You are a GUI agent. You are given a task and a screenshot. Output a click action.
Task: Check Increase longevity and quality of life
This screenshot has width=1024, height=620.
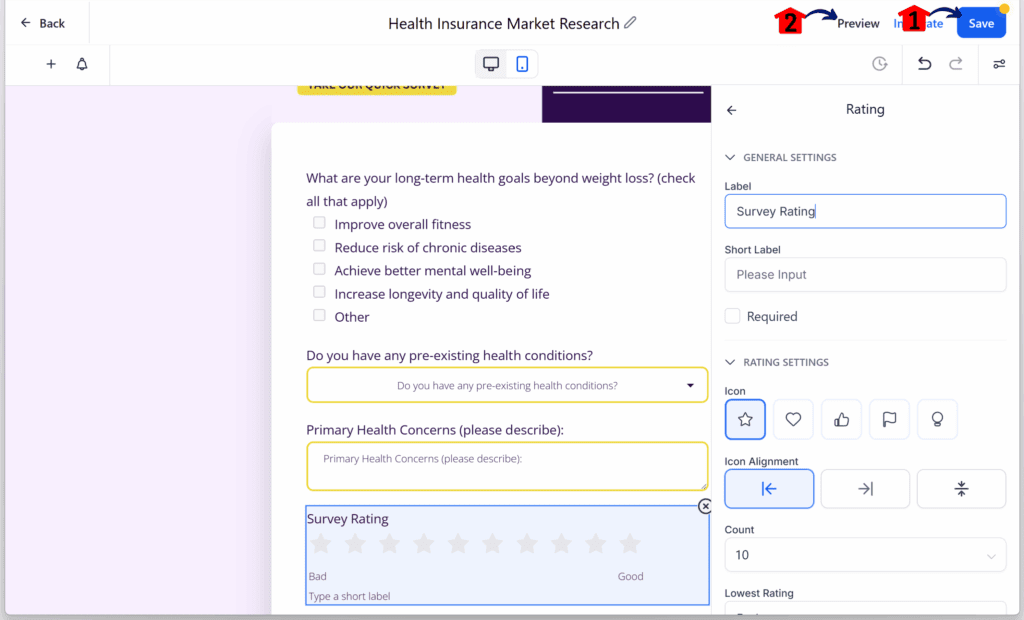[319, 293]
